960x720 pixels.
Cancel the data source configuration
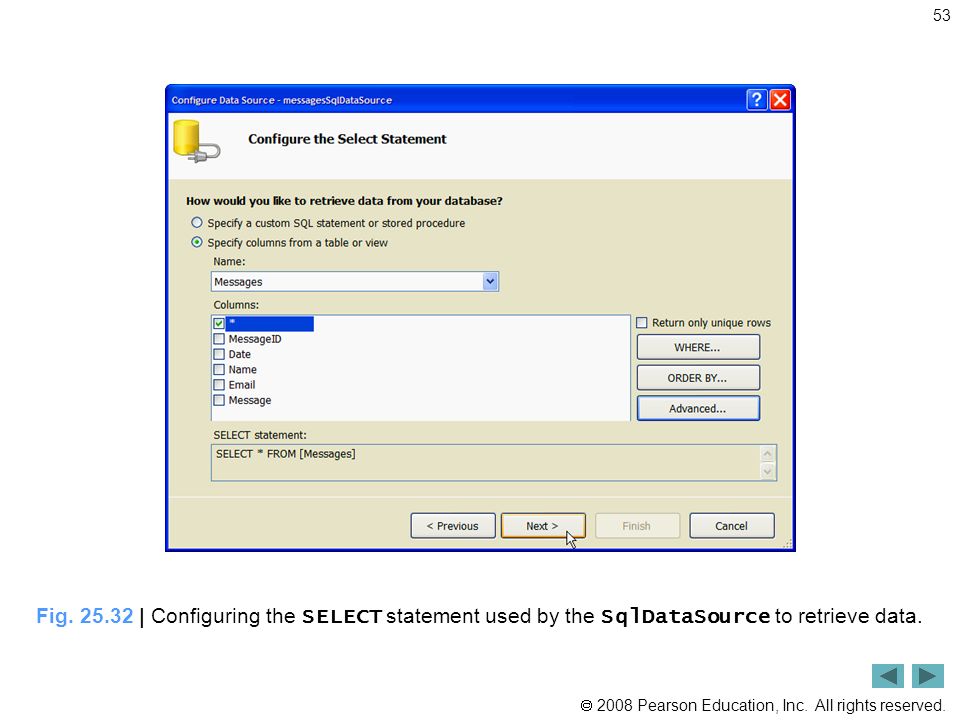732,526
